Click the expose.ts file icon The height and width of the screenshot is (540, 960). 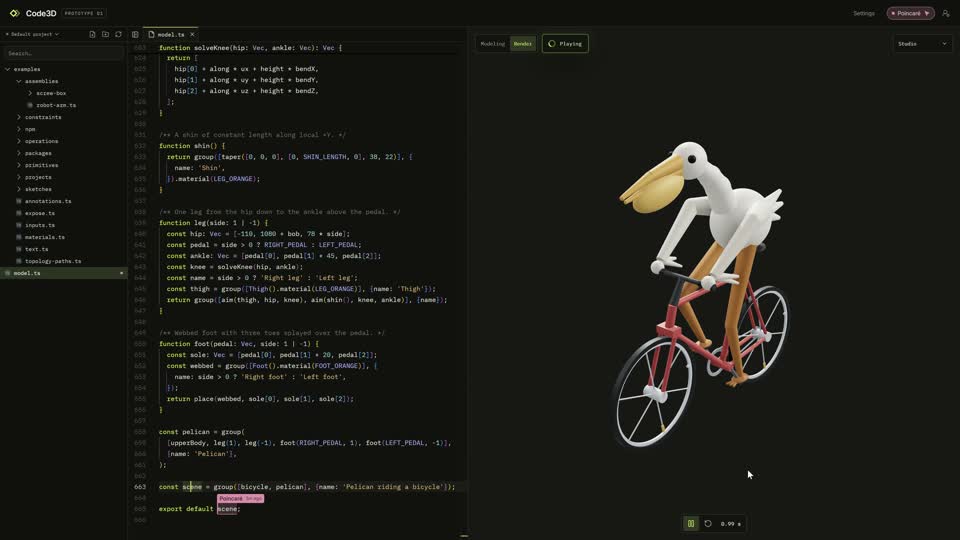19,213
